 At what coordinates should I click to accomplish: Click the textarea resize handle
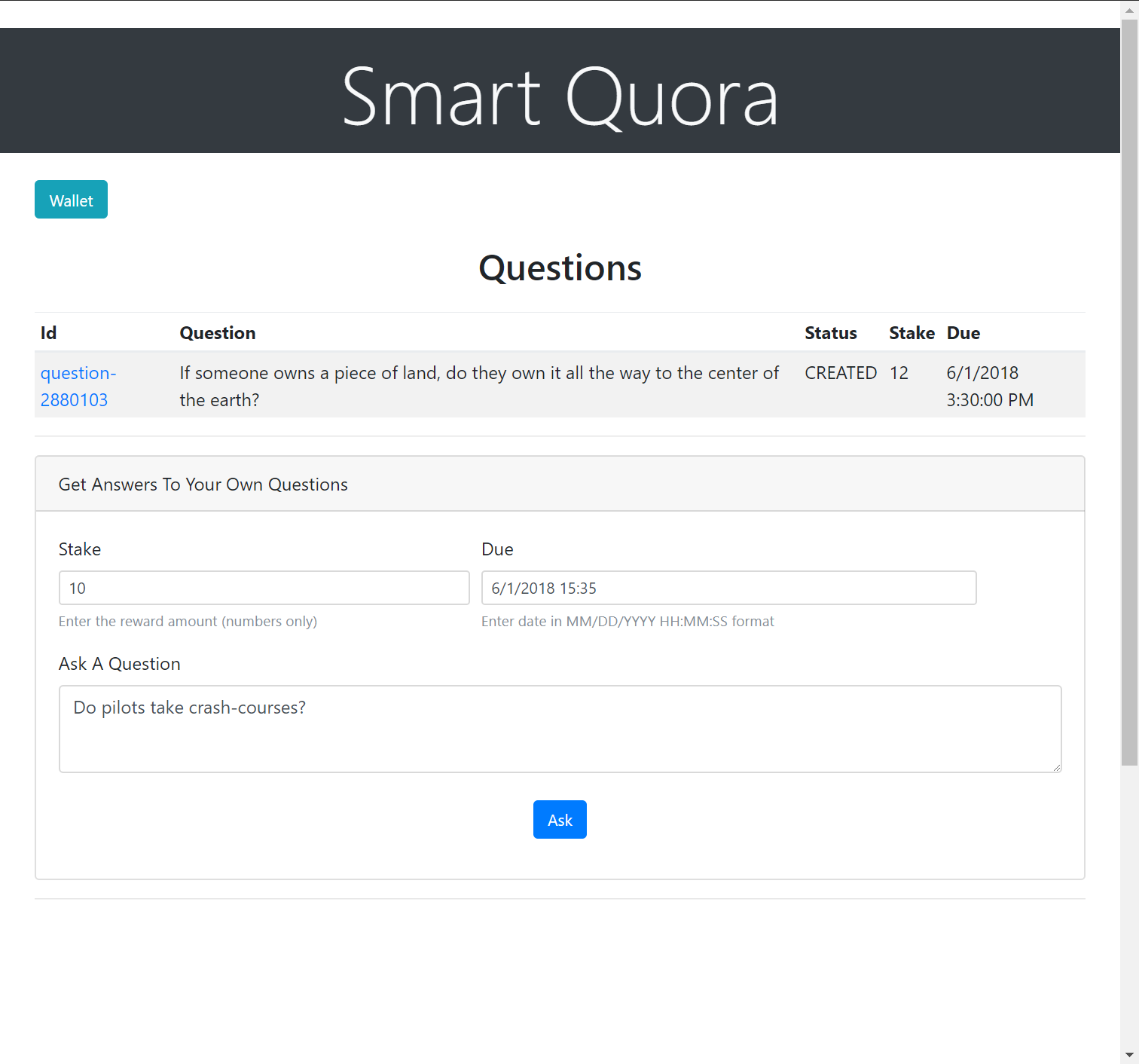tap(1057, 767)
